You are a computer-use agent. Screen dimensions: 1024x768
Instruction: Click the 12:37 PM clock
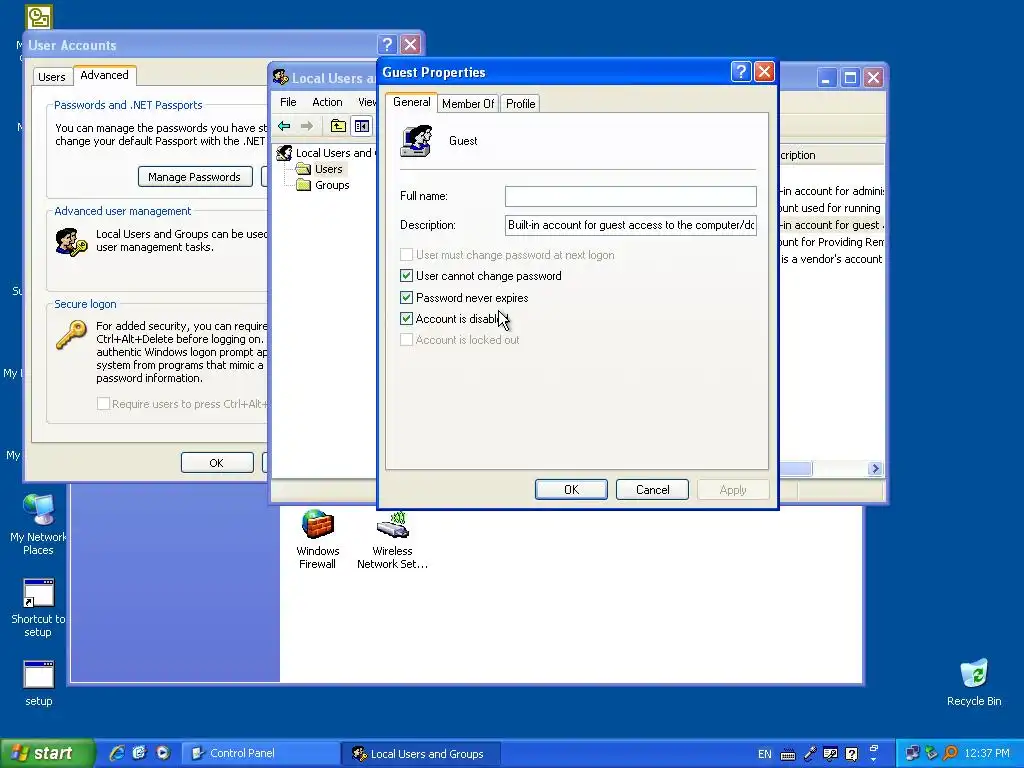[987, 754]
